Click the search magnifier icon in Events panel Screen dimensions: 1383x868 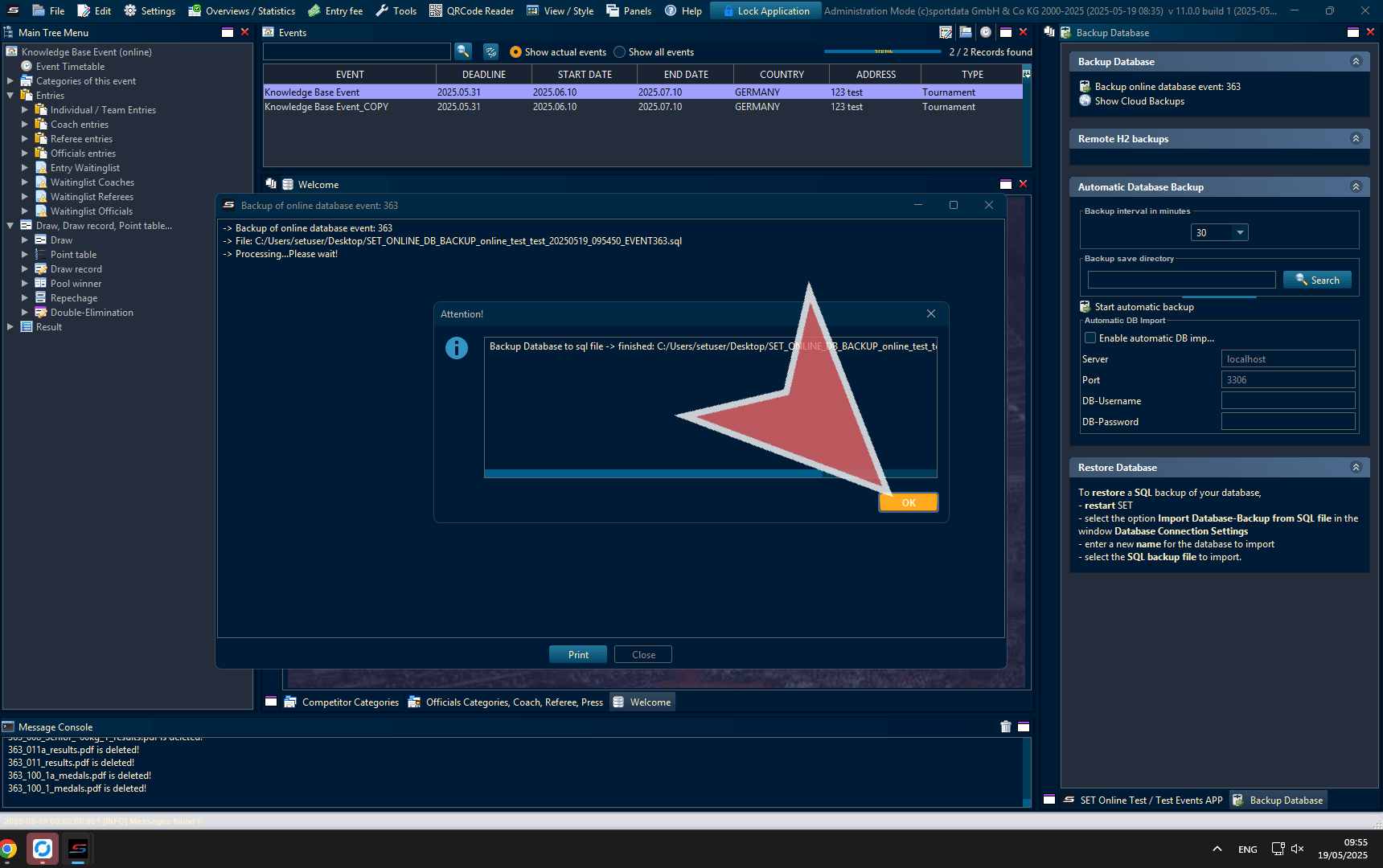[463, 51]
